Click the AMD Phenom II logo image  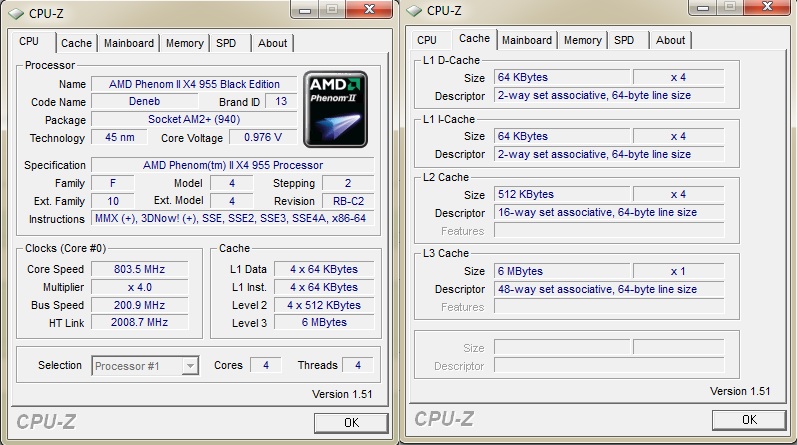335,109
